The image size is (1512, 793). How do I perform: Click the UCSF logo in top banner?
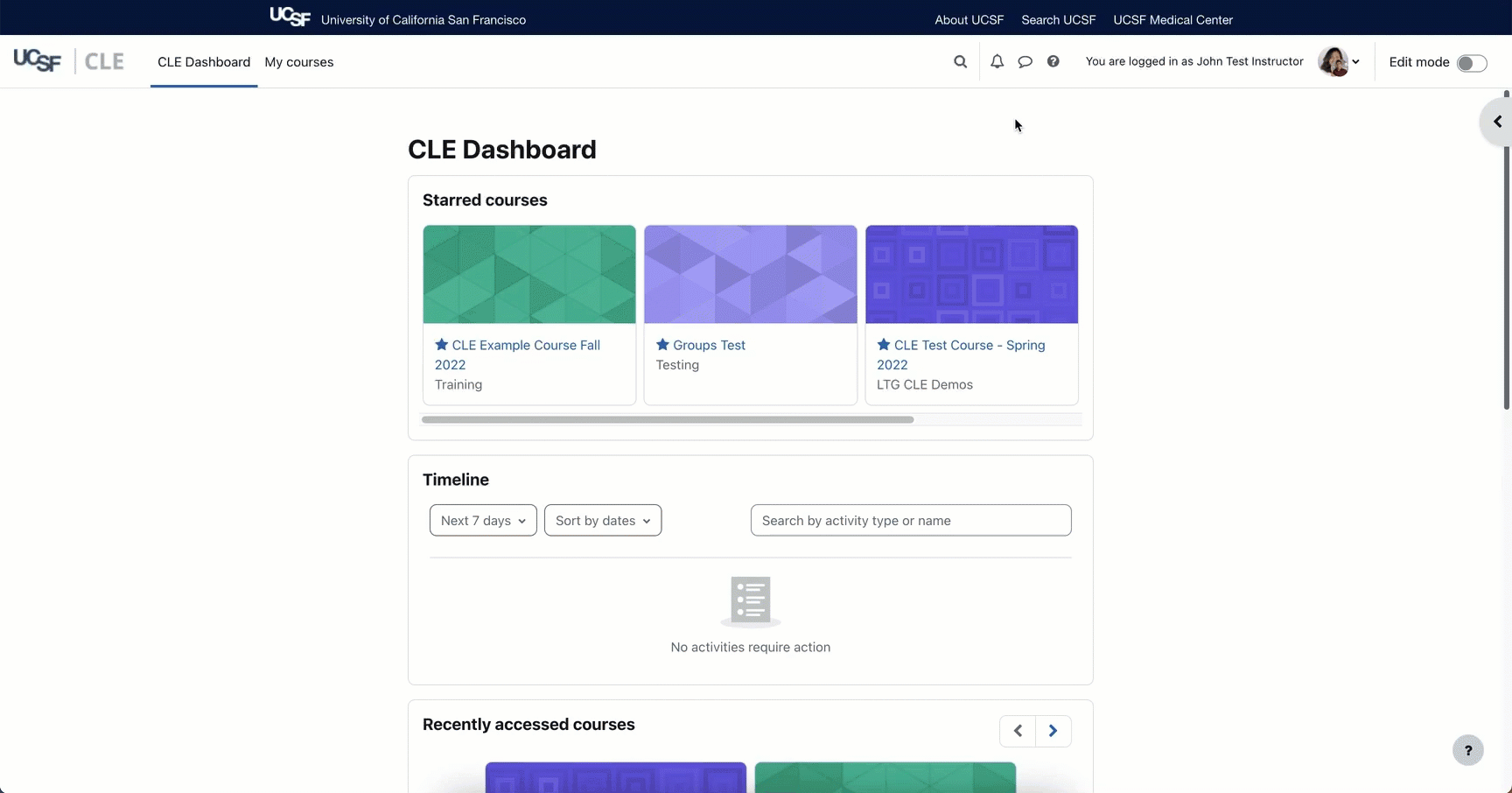pyautogui.click(x=290, y=17)
